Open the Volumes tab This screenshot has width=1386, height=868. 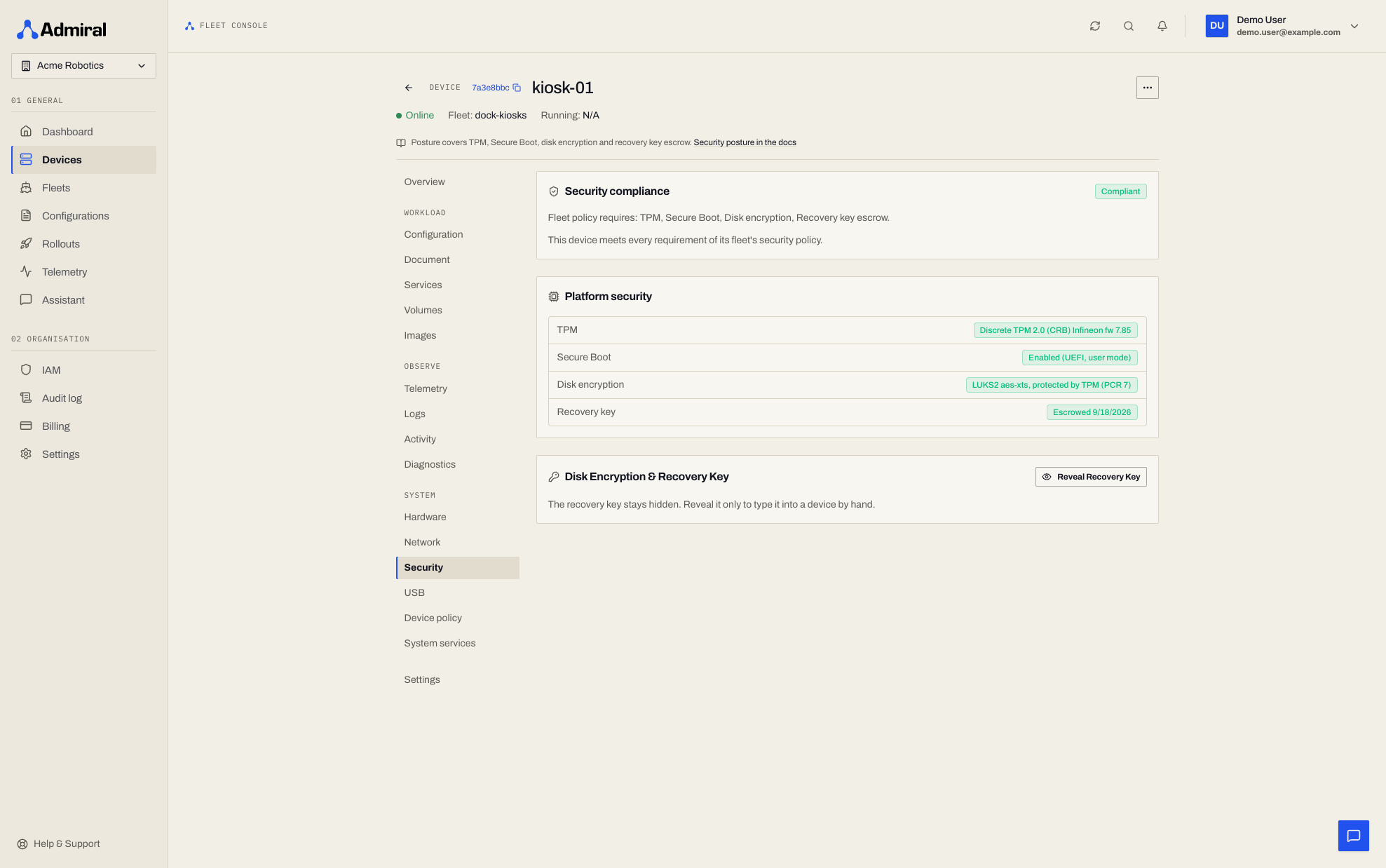pyautogui.click(x=457, y=311)
